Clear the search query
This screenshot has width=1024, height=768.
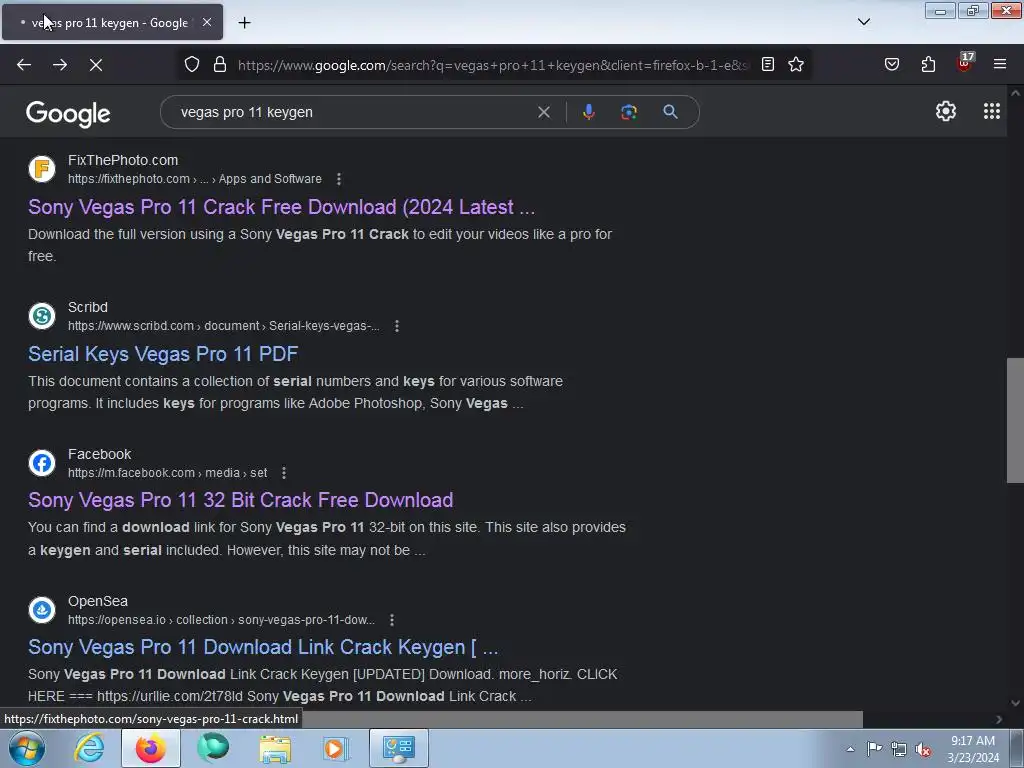[x=544, y=112]
